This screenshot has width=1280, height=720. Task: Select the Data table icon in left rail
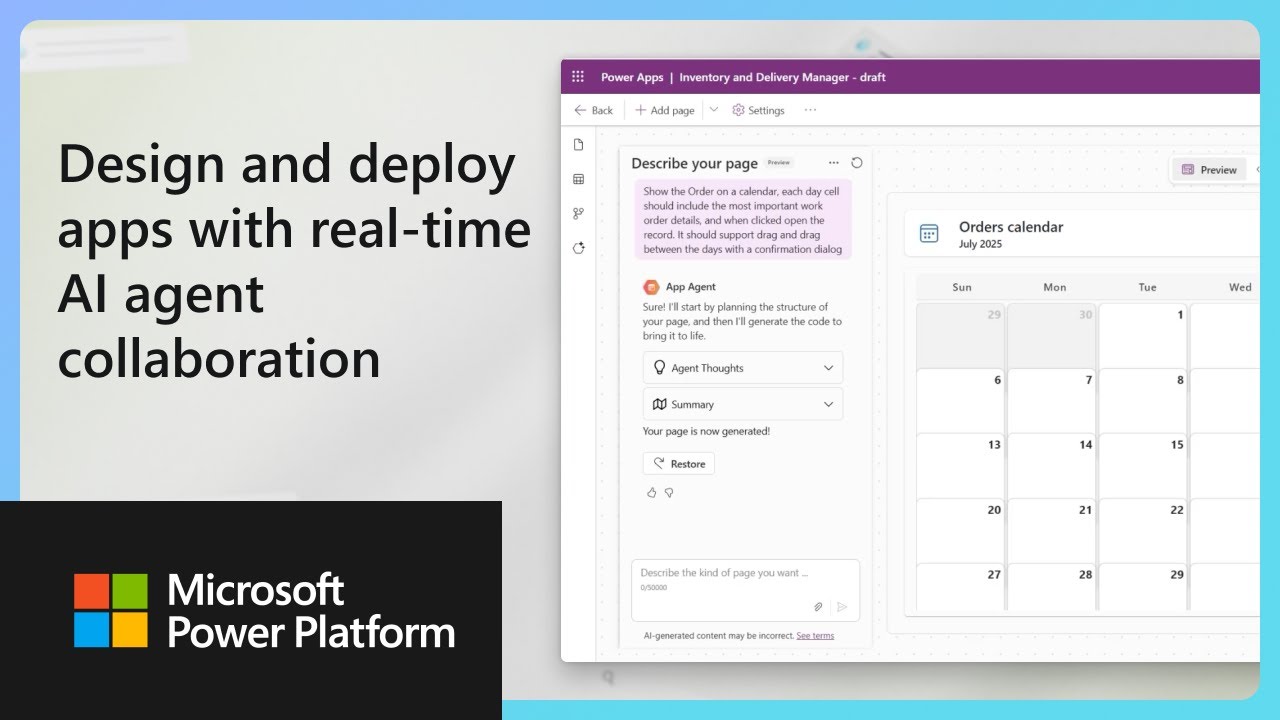[x=578, y=179]
